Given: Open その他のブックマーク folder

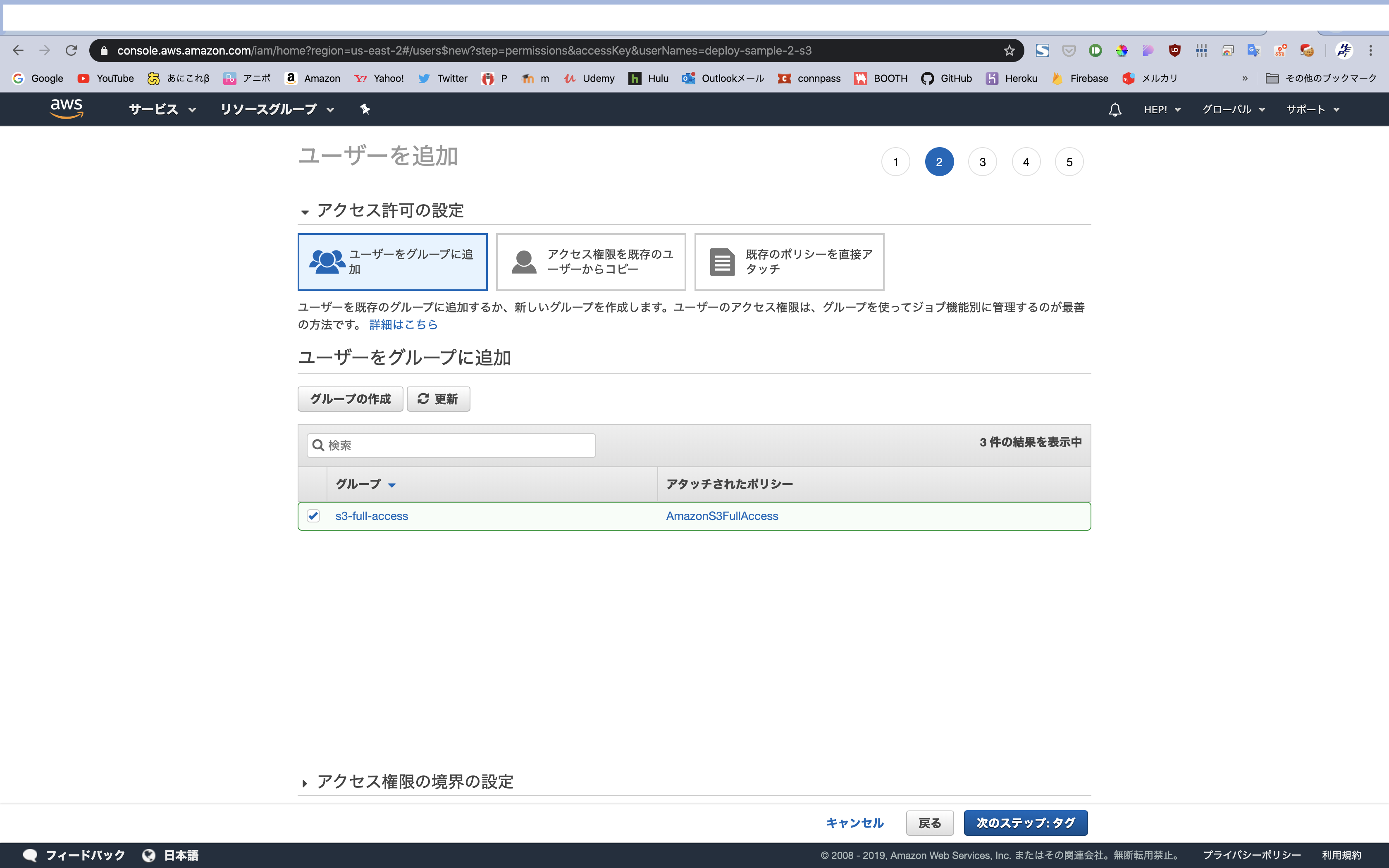Looking at the screenshot, I should click(x=1321, y=78).
